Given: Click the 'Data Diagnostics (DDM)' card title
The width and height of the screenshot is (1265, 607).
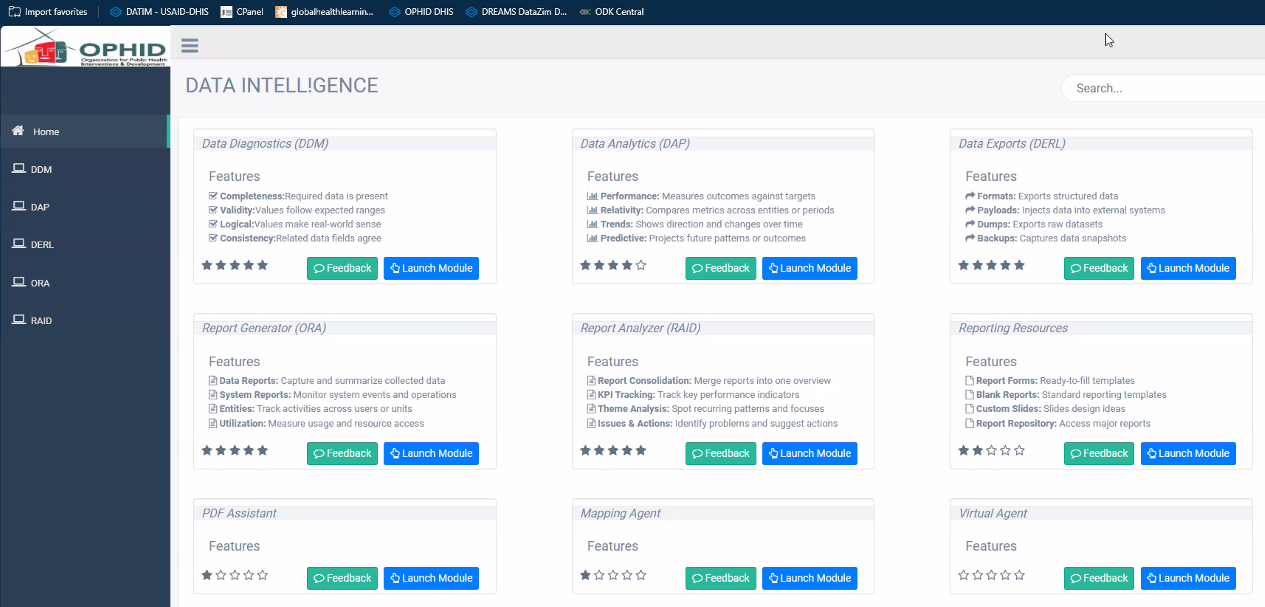Looking at the screenshot, I should (265, 143).
